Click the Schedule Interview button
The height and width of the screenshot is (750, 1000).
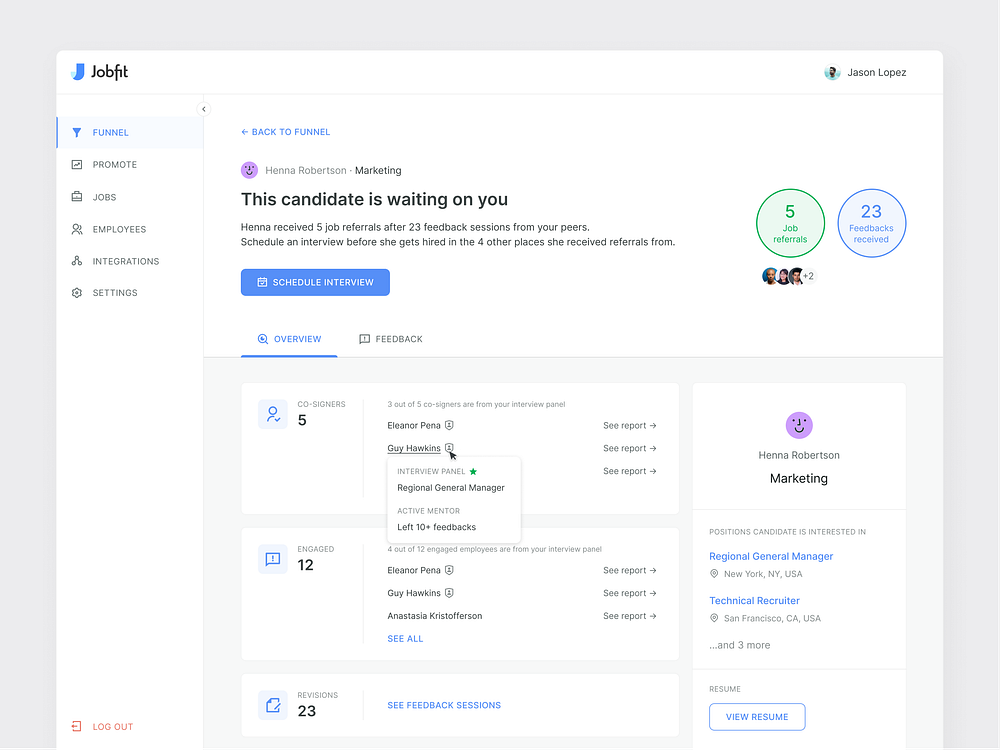[x=315, y=282]
